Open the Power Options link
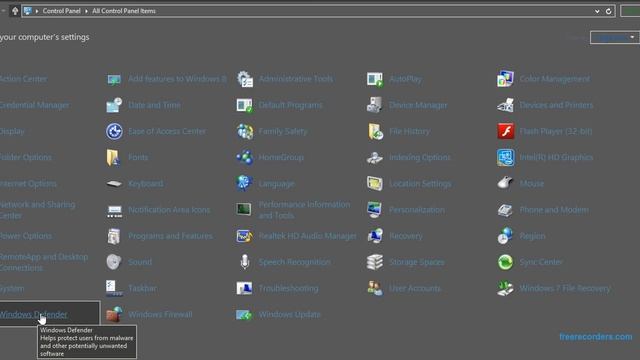The width and height of the screenshot is (640, 360). (x=26, y=236)
